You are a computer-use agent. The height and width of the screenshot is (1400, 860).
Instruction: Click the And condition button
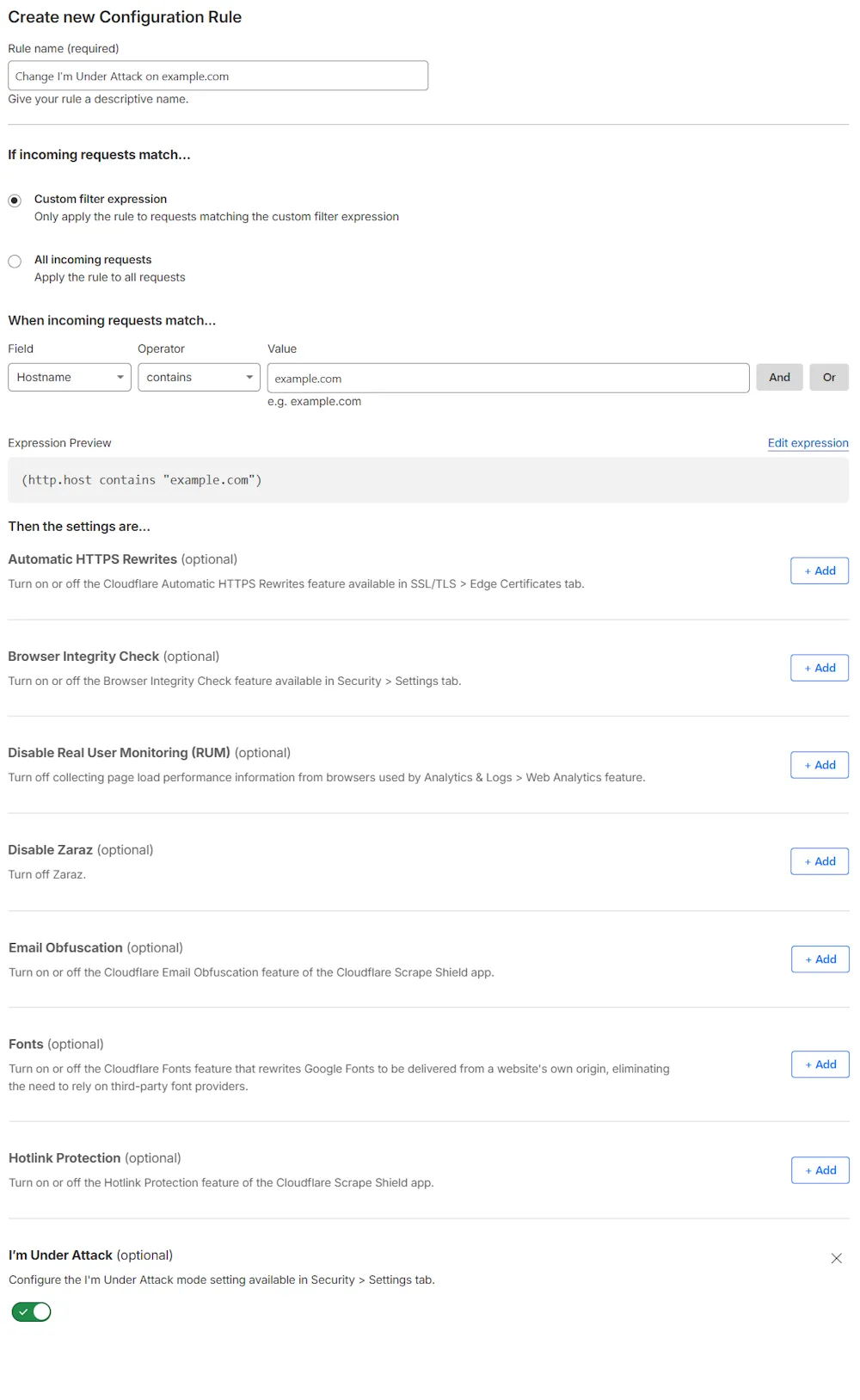pyautogui.click(x=779, y=377)
